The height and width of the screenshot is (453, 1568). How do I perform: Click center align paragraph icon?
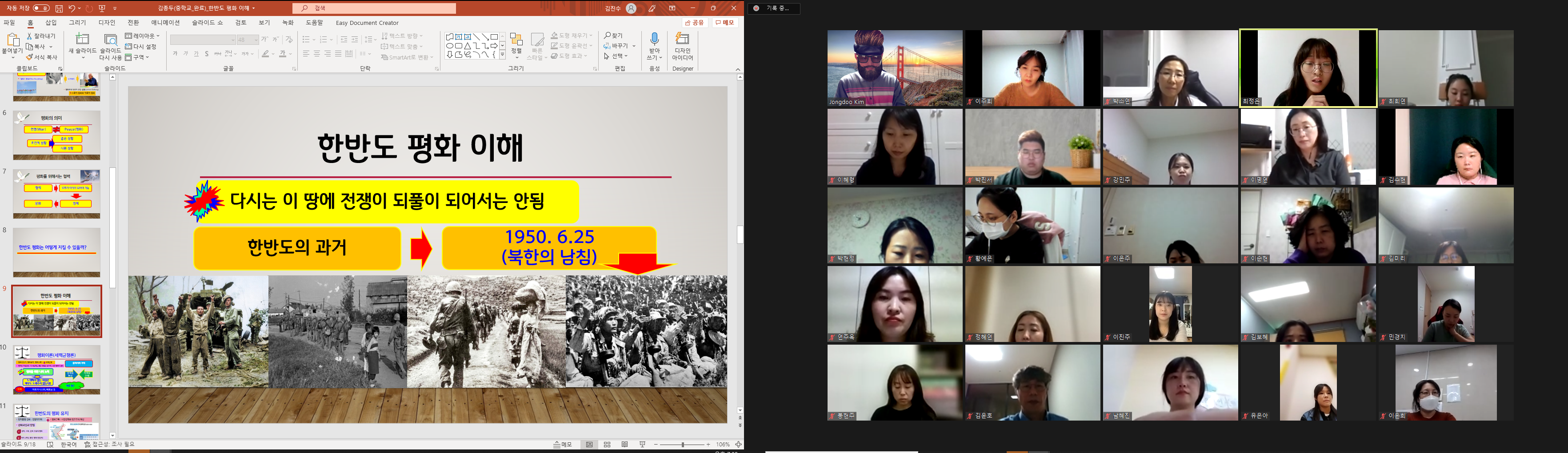(316, 54)
